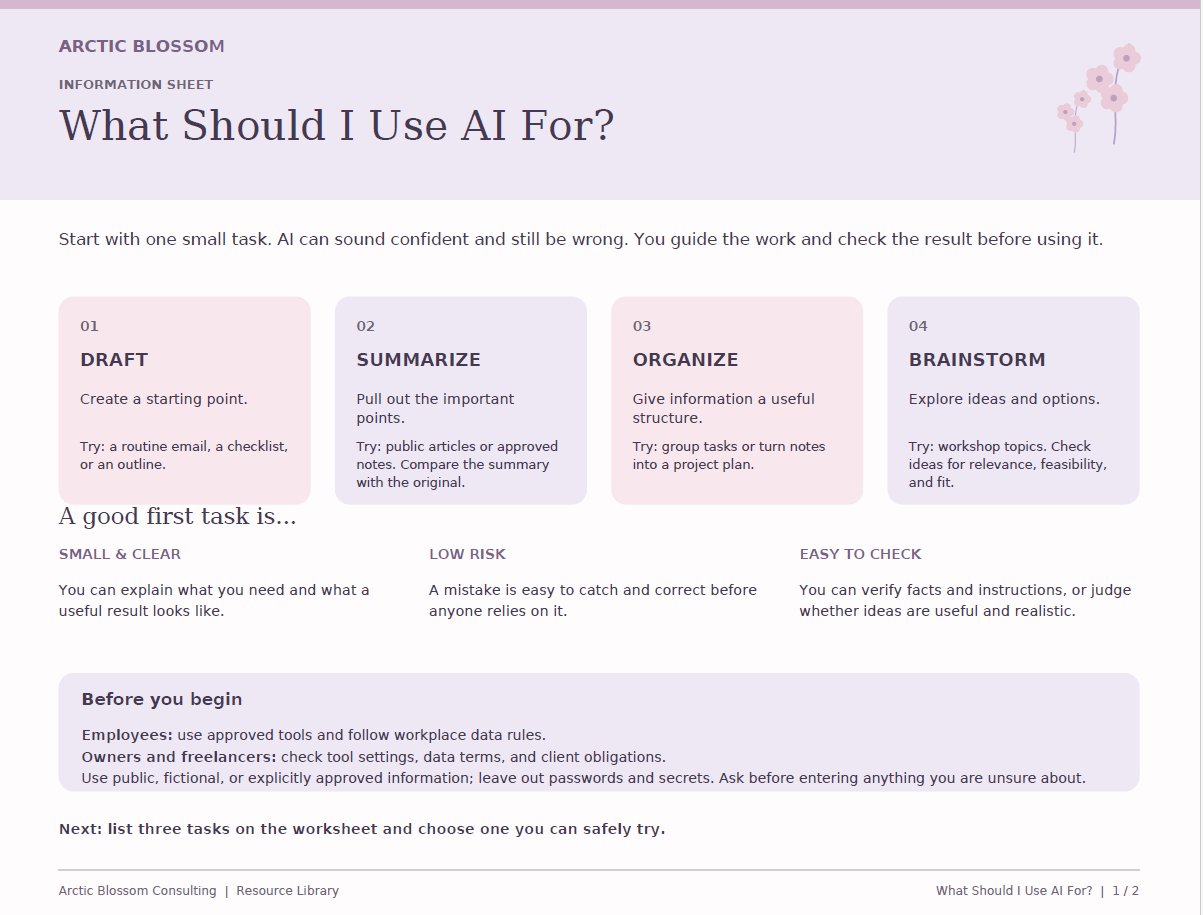Click the number 04 on the Brainstorm card
The image size is (1203, 915).
coord(918,326)
